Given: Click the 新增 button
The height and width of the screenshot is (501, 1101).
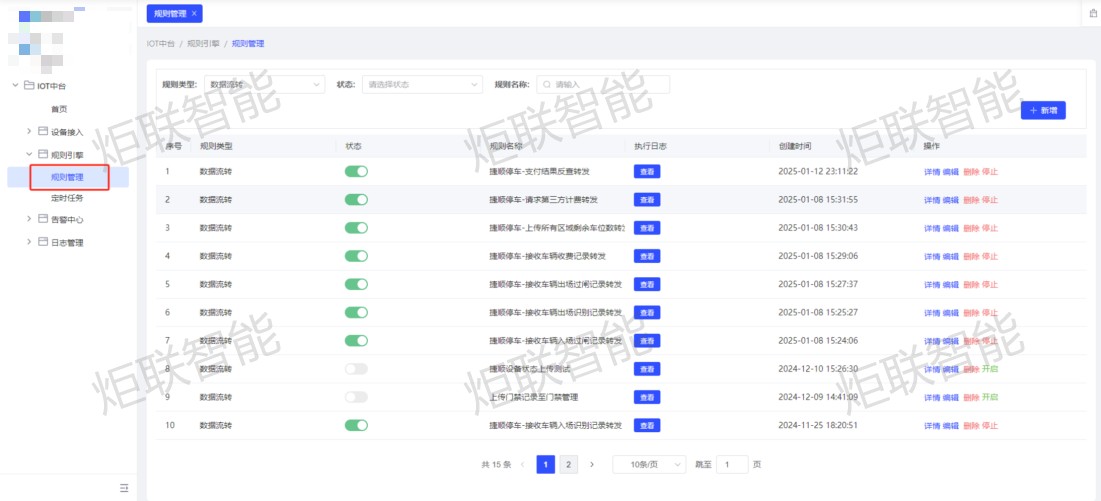Looking at the screenshot, I should point(1043,111).
